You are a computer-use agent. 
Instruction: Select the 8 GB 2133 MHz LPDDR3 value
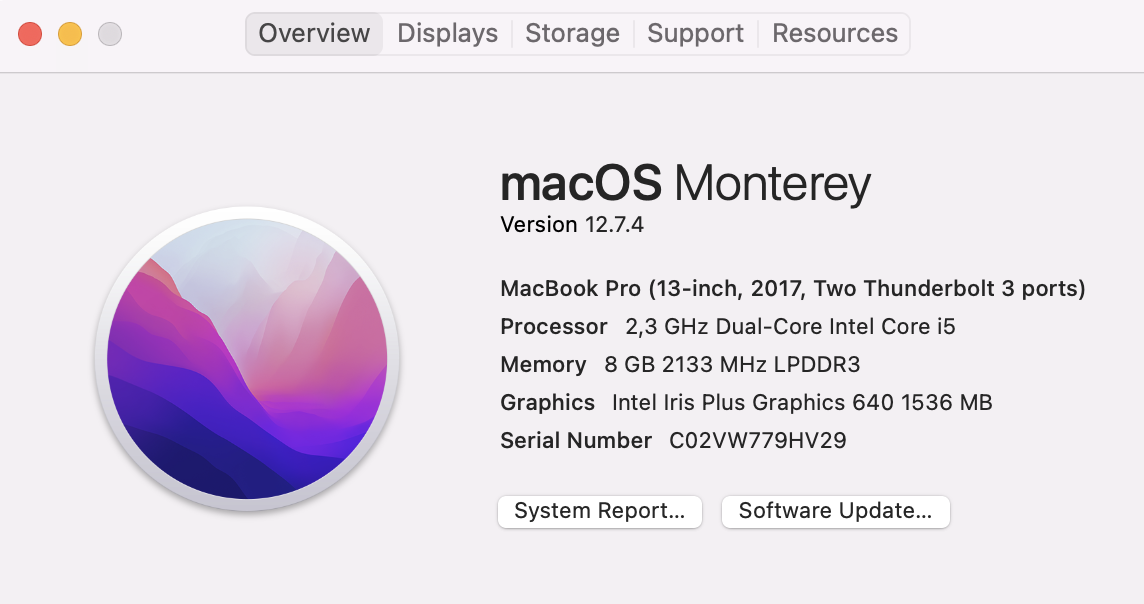tap(733, 365)
